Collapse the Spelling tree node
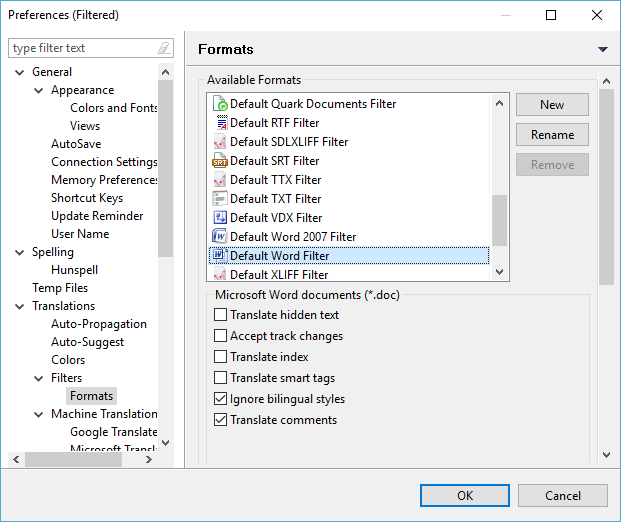 [x=19, y=253]
